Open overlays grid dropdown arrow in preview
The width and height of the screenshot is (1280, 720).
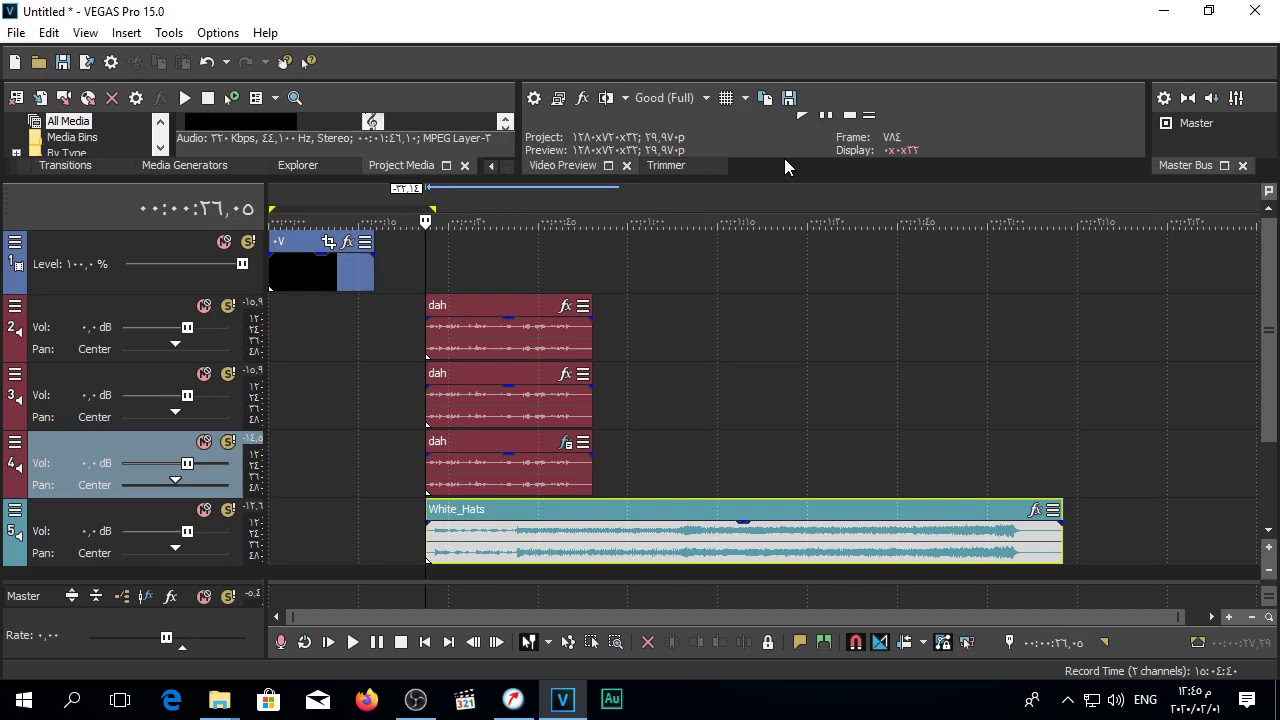745,98
